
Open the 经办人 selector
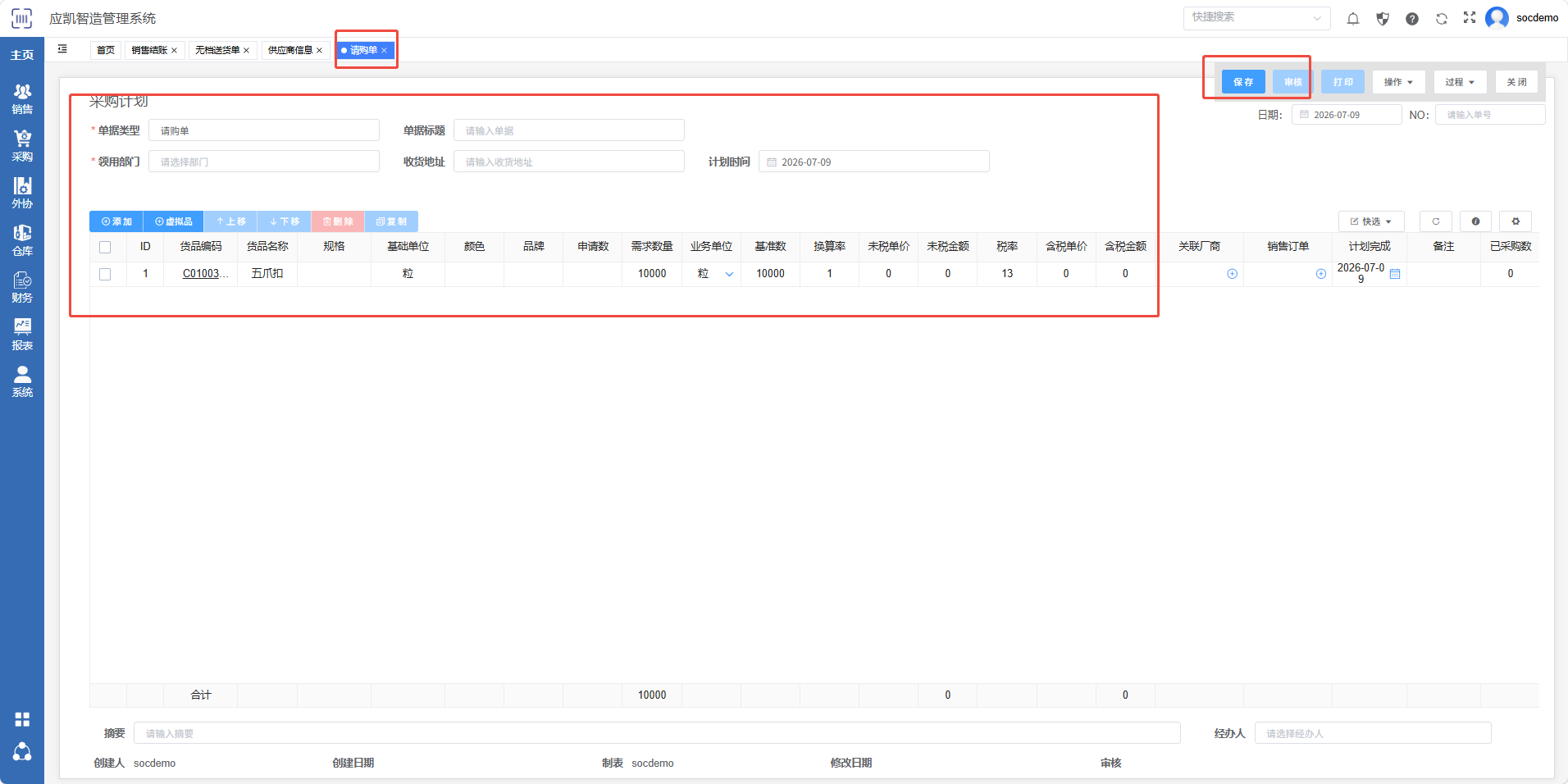[x=1373, y=733]
